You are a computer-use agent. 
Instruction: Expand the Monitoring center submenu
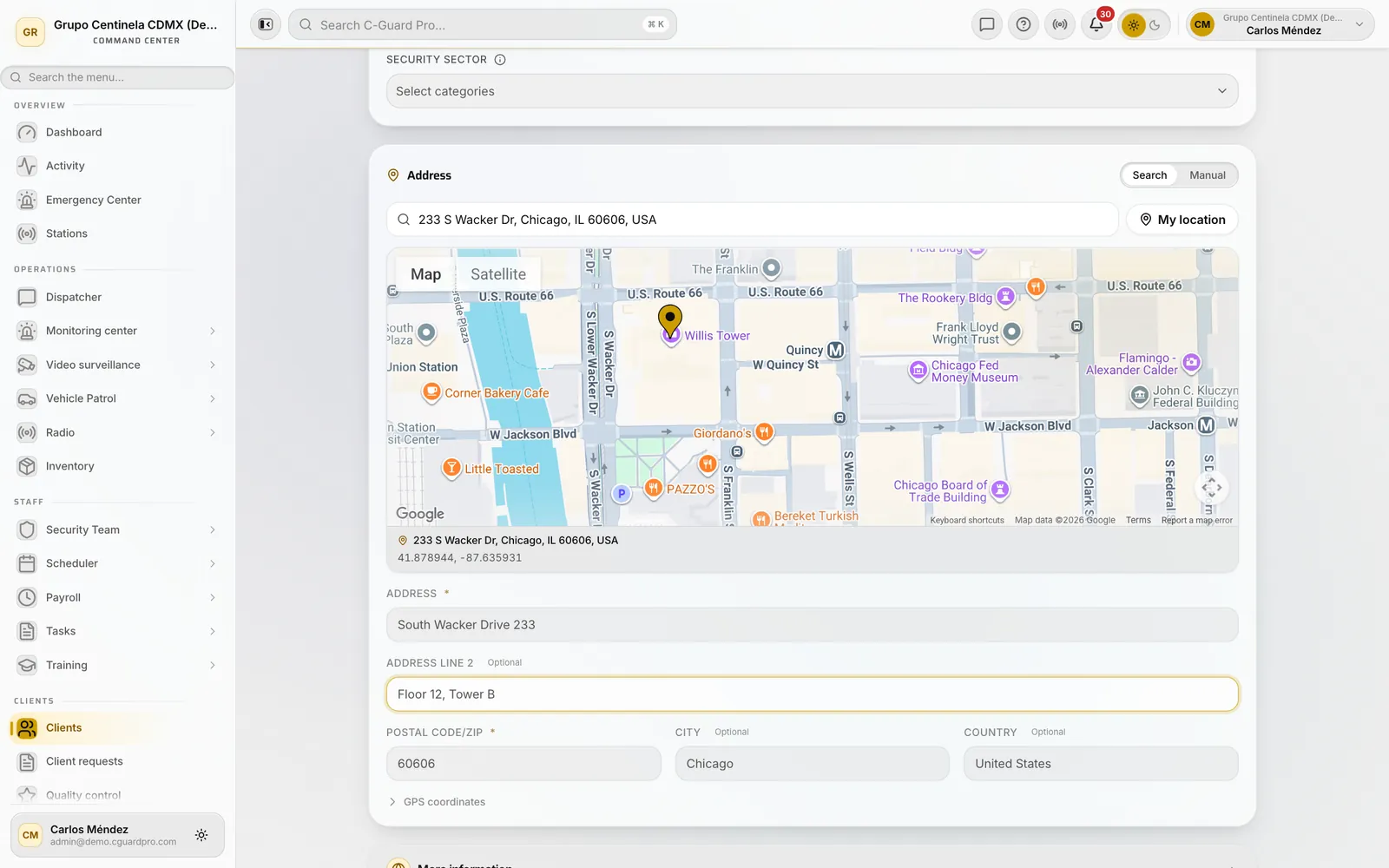tap(213, 331)
